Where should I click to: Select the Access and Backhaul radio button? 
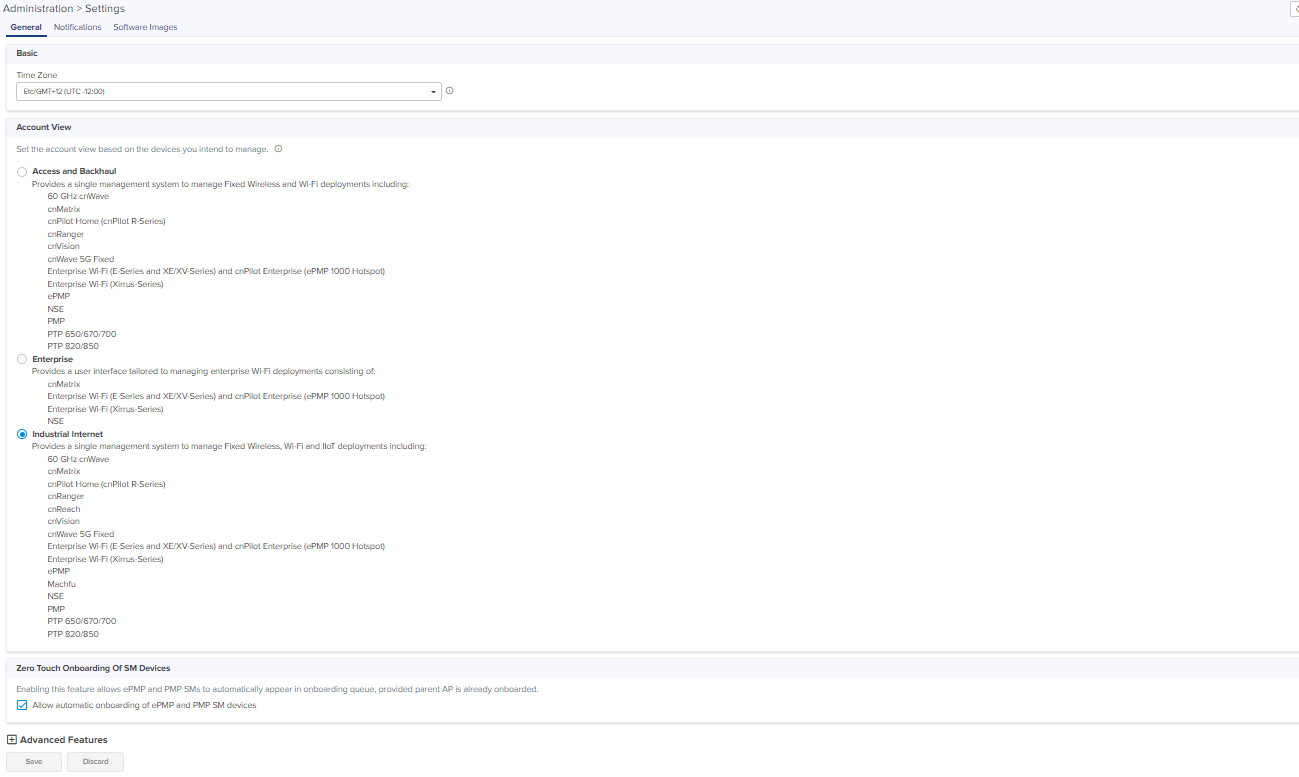(x=22, y=172)
